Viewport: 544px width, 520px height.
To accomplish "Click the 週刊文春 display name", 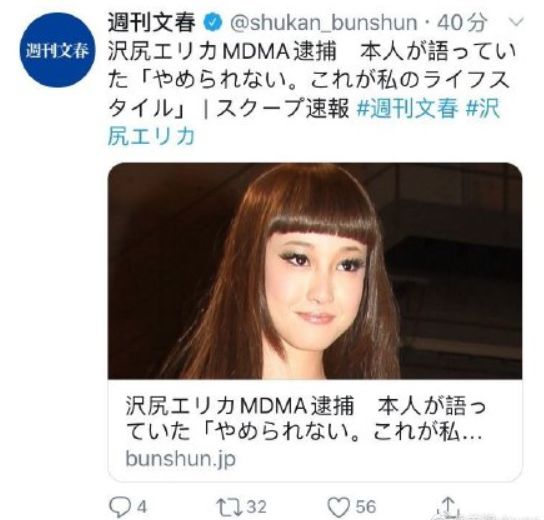I will click(x=152, y=23).
